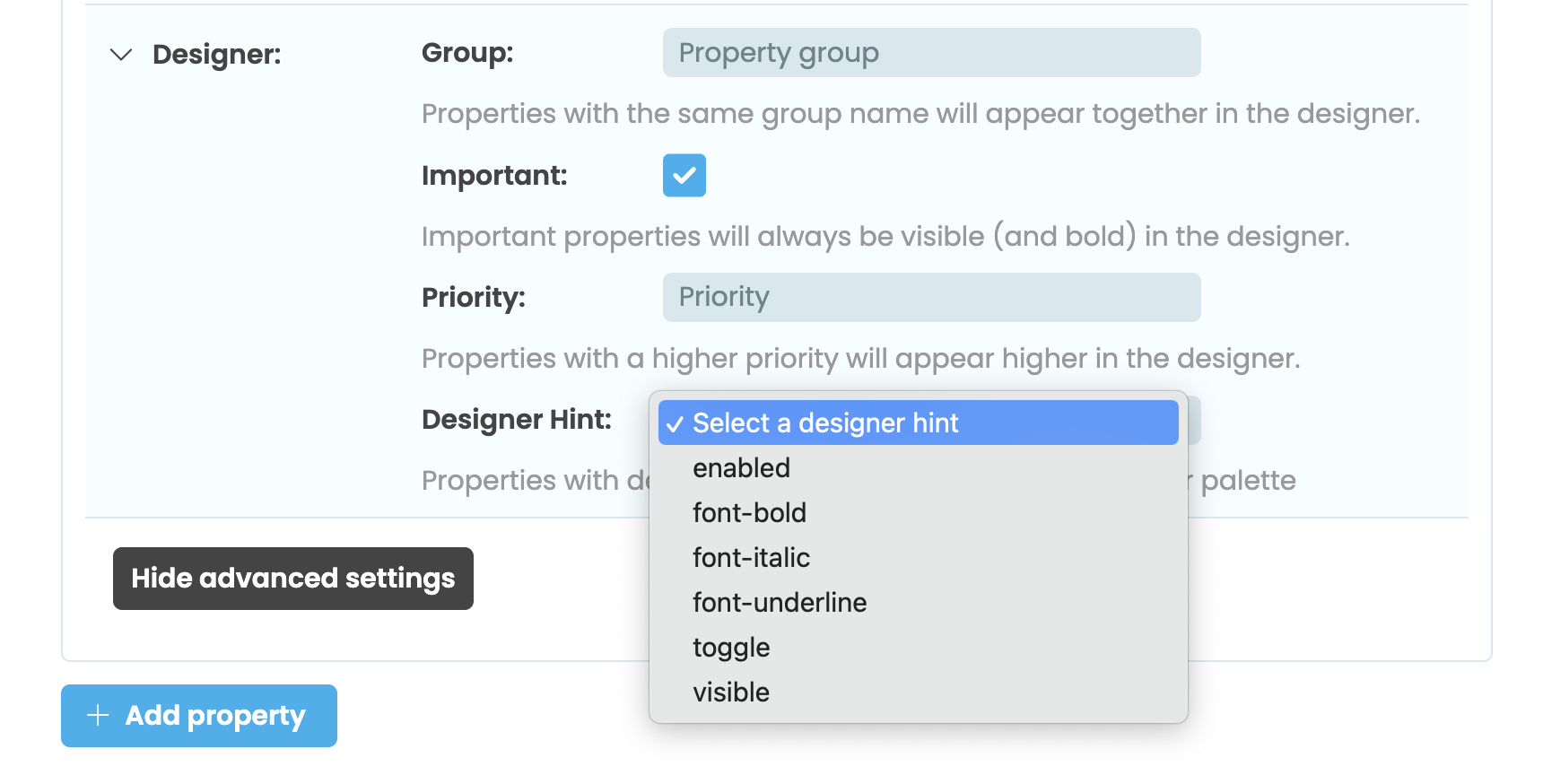Select enabled from the designer hint list

(741, 467)
